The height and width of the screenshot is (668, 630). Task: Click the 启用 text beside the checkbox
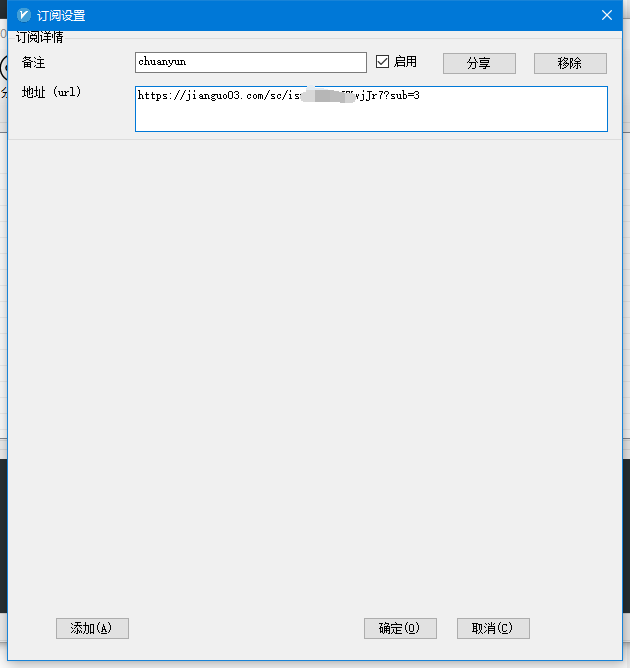(x=405, y=62)
